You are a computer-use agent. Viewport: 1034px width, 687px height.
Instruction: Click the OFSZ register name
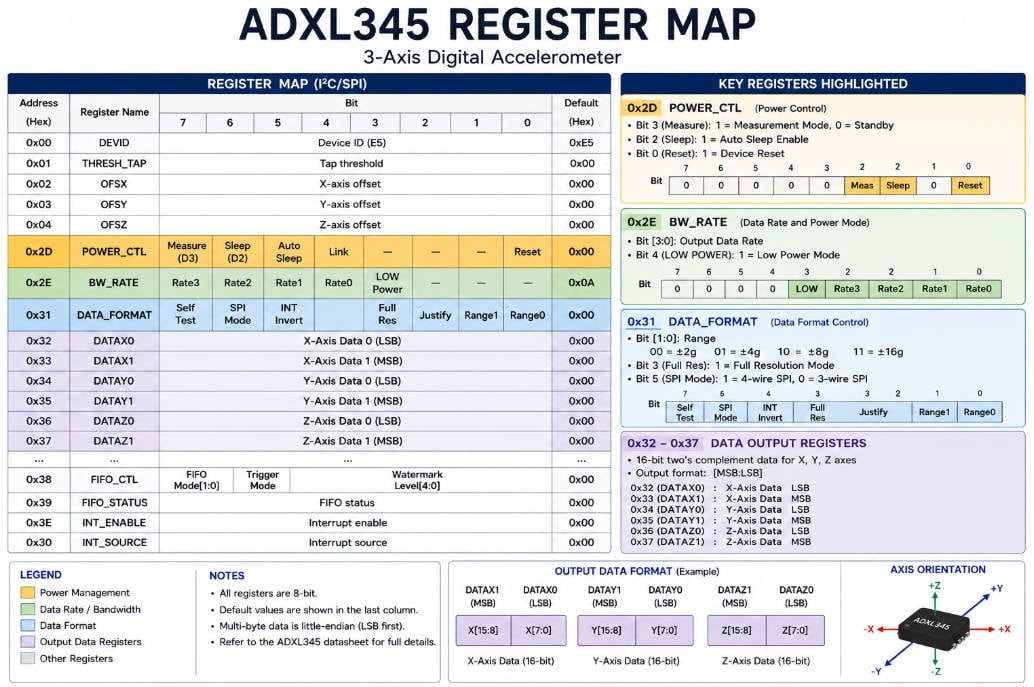click(114, 224)
